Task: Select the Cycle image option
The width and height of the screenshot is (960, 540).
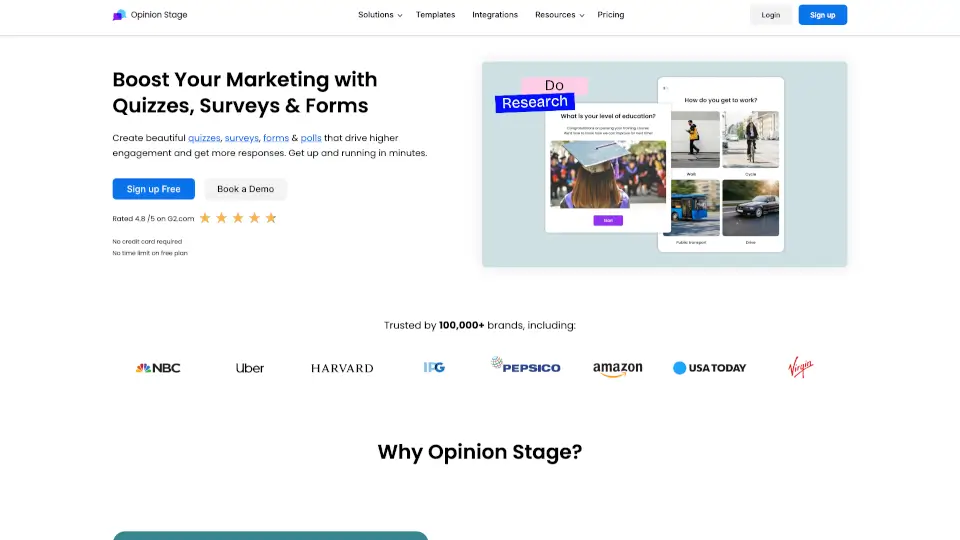Action: [x=751, y=140]
